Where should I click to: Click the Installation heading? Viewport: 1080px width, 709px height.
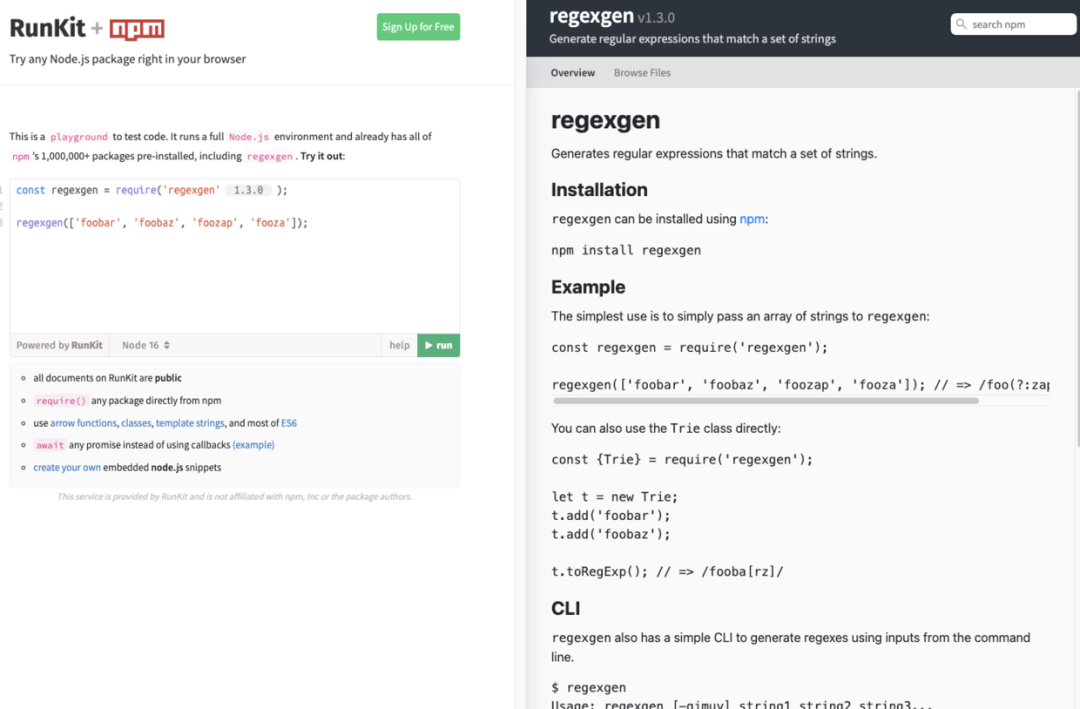[599, 189]
